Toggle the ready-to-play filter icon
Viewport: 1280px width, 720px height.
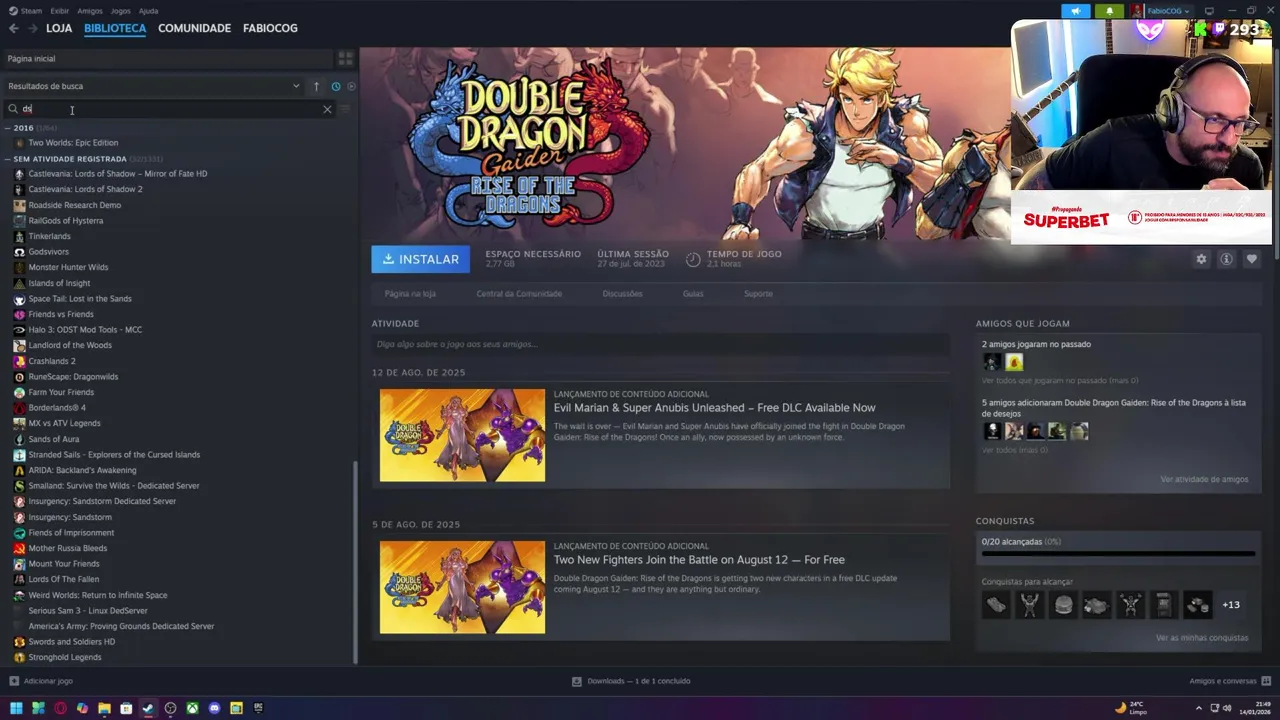351,86
